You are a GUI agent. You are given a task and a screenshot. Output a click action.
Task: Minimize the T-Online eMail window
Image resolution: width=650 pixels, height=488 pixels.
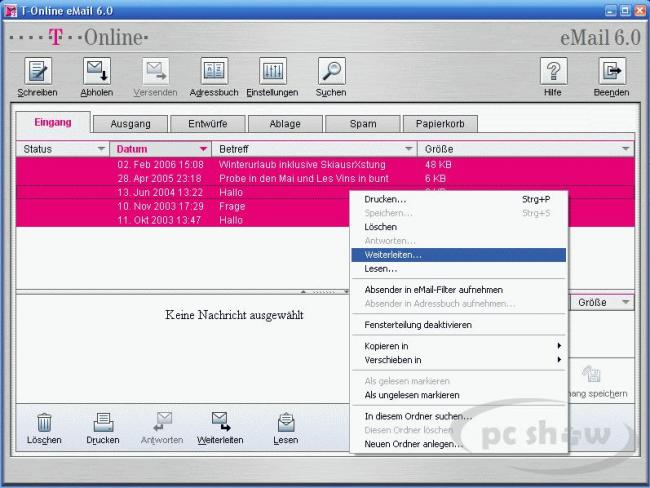click(611, 11)
